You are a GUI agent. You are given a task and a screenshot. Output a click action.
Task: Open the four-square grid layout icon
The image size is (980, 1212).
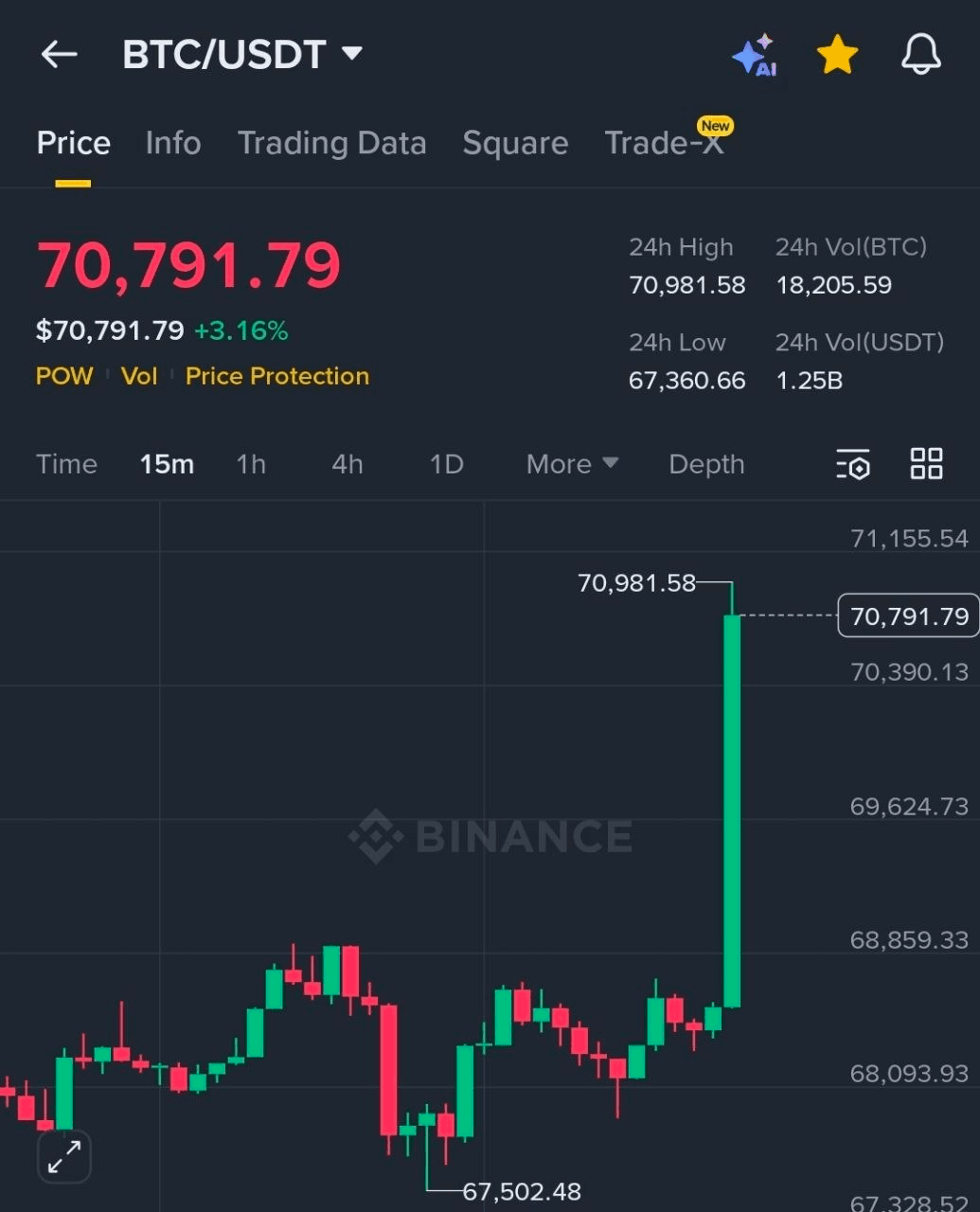pos(926,464)
